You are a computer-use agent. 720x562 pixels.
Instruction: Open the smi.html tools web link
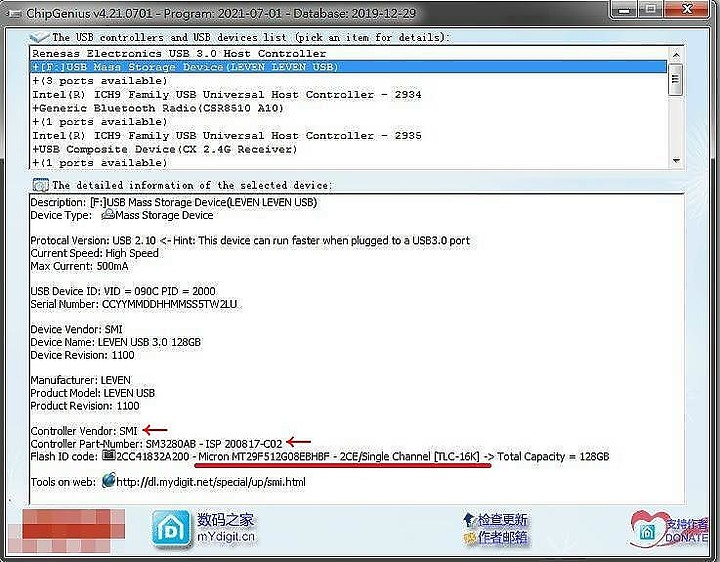coord(211,482)
